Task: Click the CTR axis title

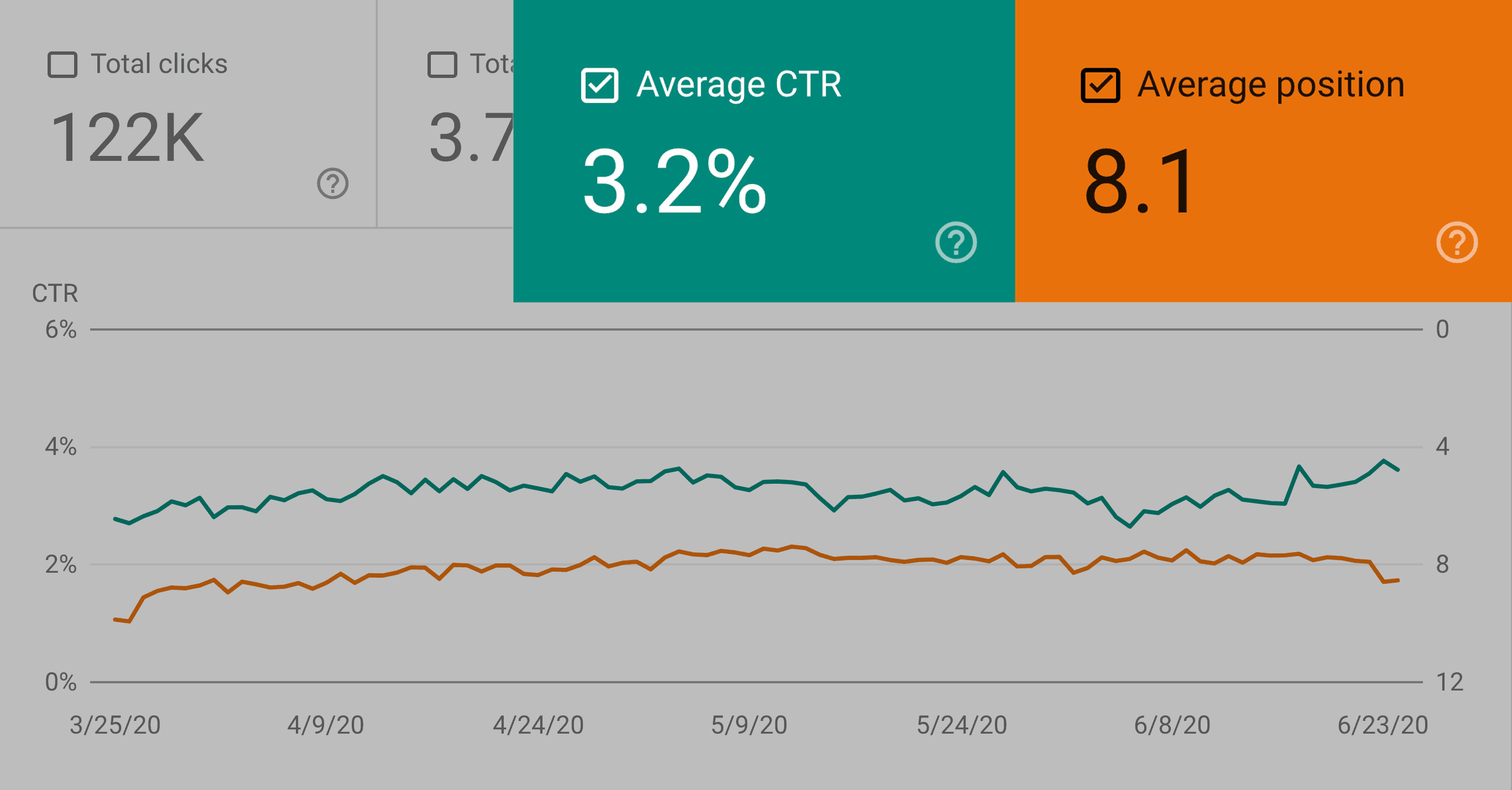Action: point(55,293)
